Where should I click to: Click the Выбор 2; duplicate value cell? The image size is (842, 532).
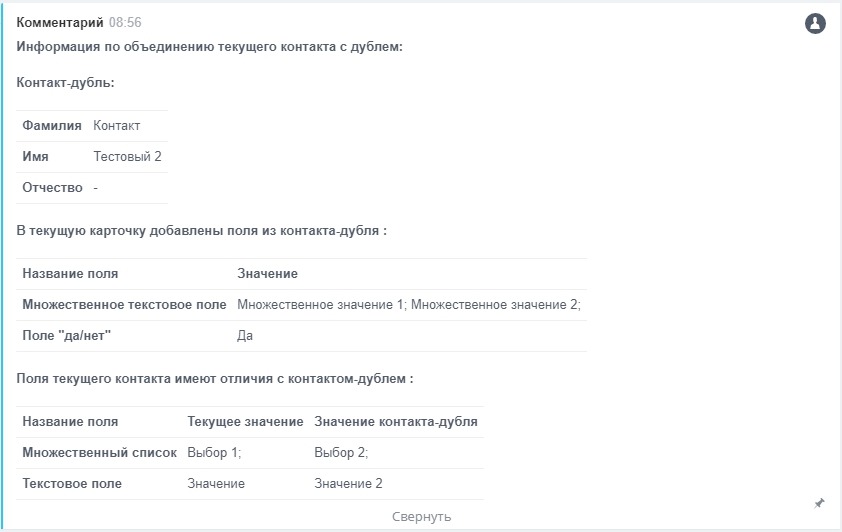coord(341,453)
